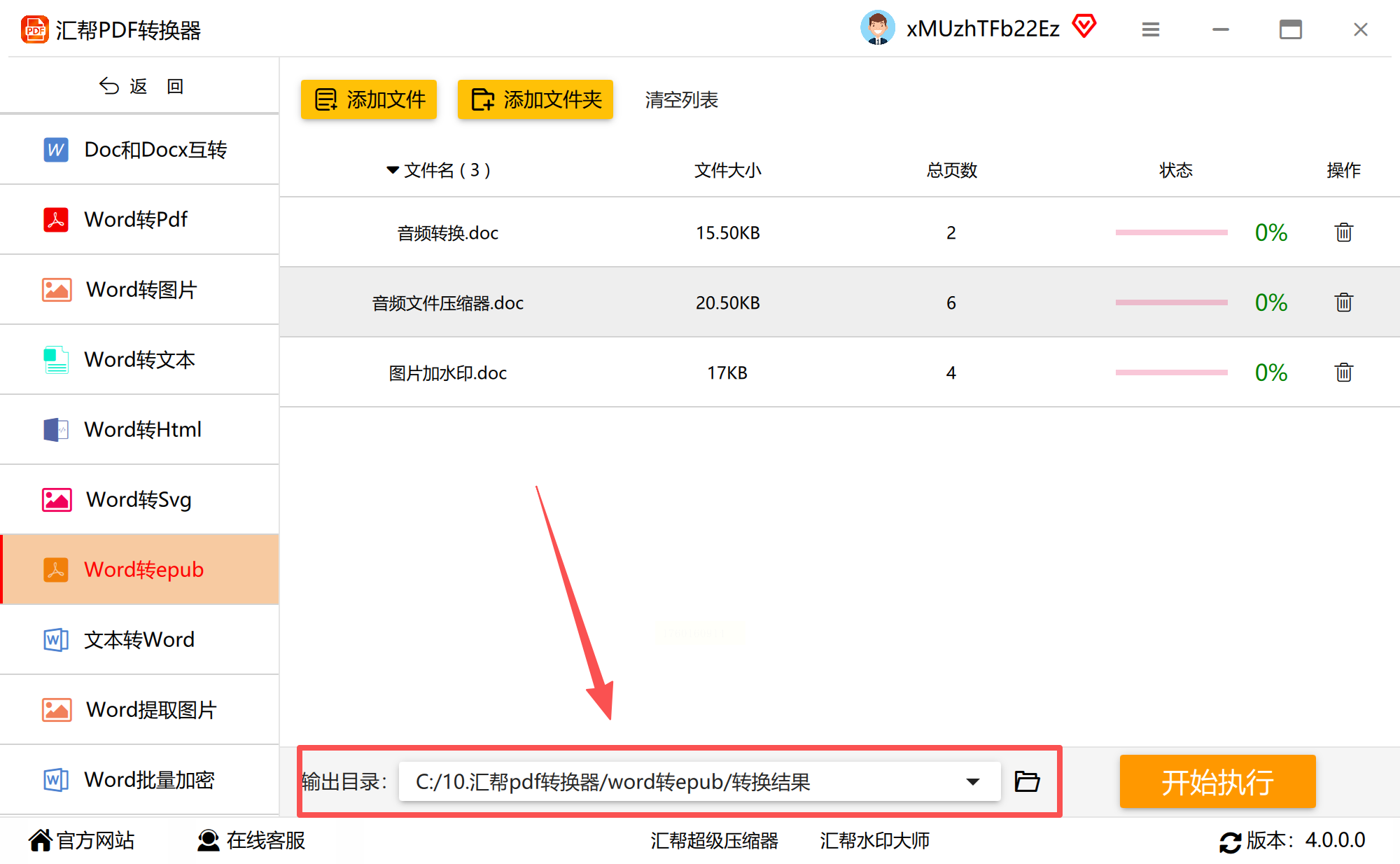Delete 音频转换.doc with its trash icon

click(1343, 232)
